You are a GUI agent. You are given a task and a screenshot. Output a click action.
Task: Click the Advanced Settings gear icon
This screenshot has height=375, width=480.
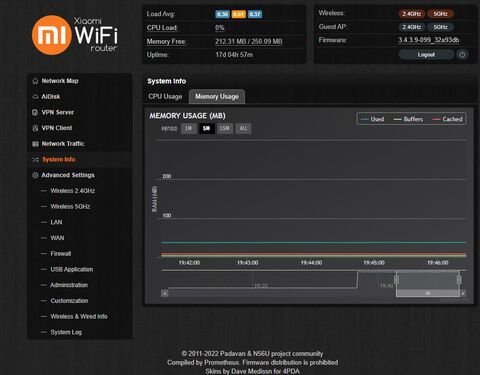tap(35, 175)
